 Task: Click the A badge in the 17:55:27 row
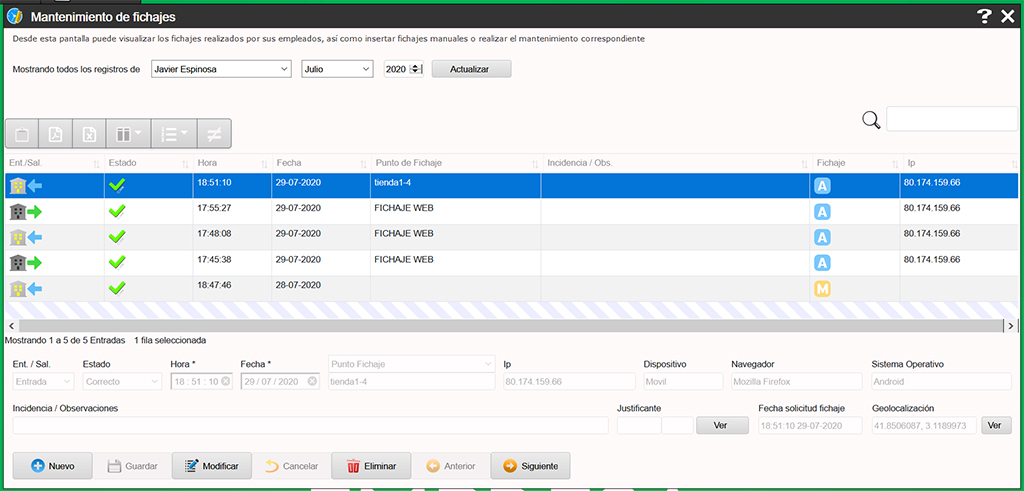click(823, 211)
